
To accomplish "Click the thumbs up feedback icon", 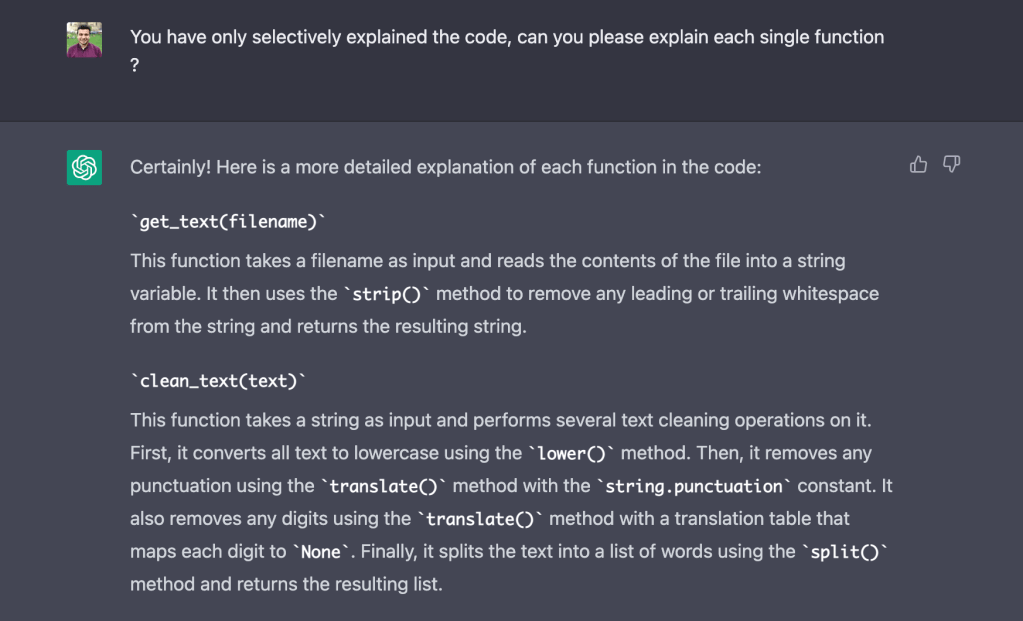I will [918, 165].
